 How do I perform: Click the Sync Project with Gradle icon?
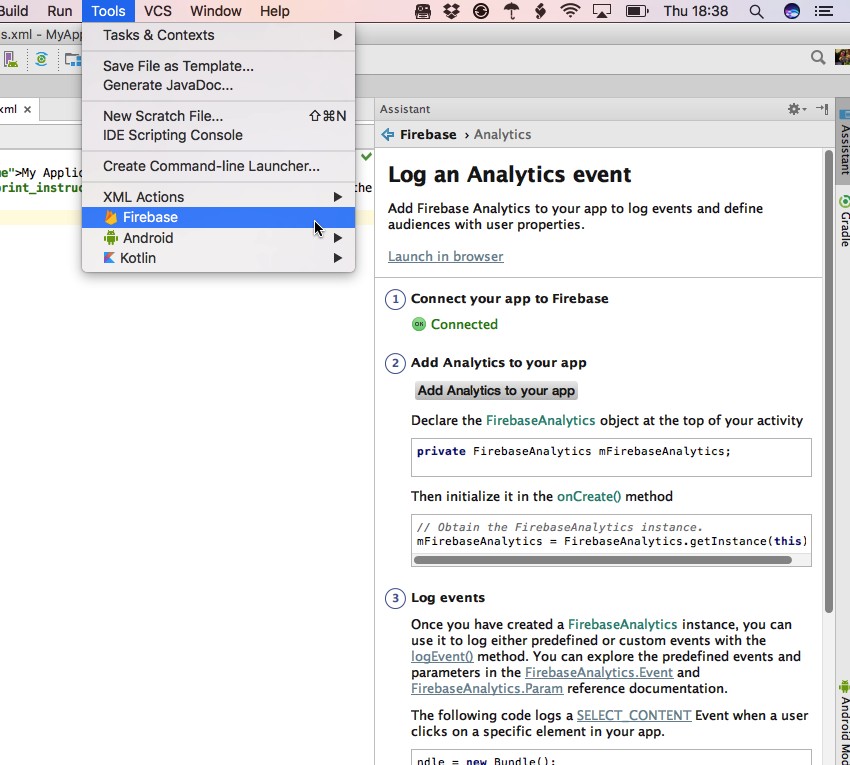point(41,59)
